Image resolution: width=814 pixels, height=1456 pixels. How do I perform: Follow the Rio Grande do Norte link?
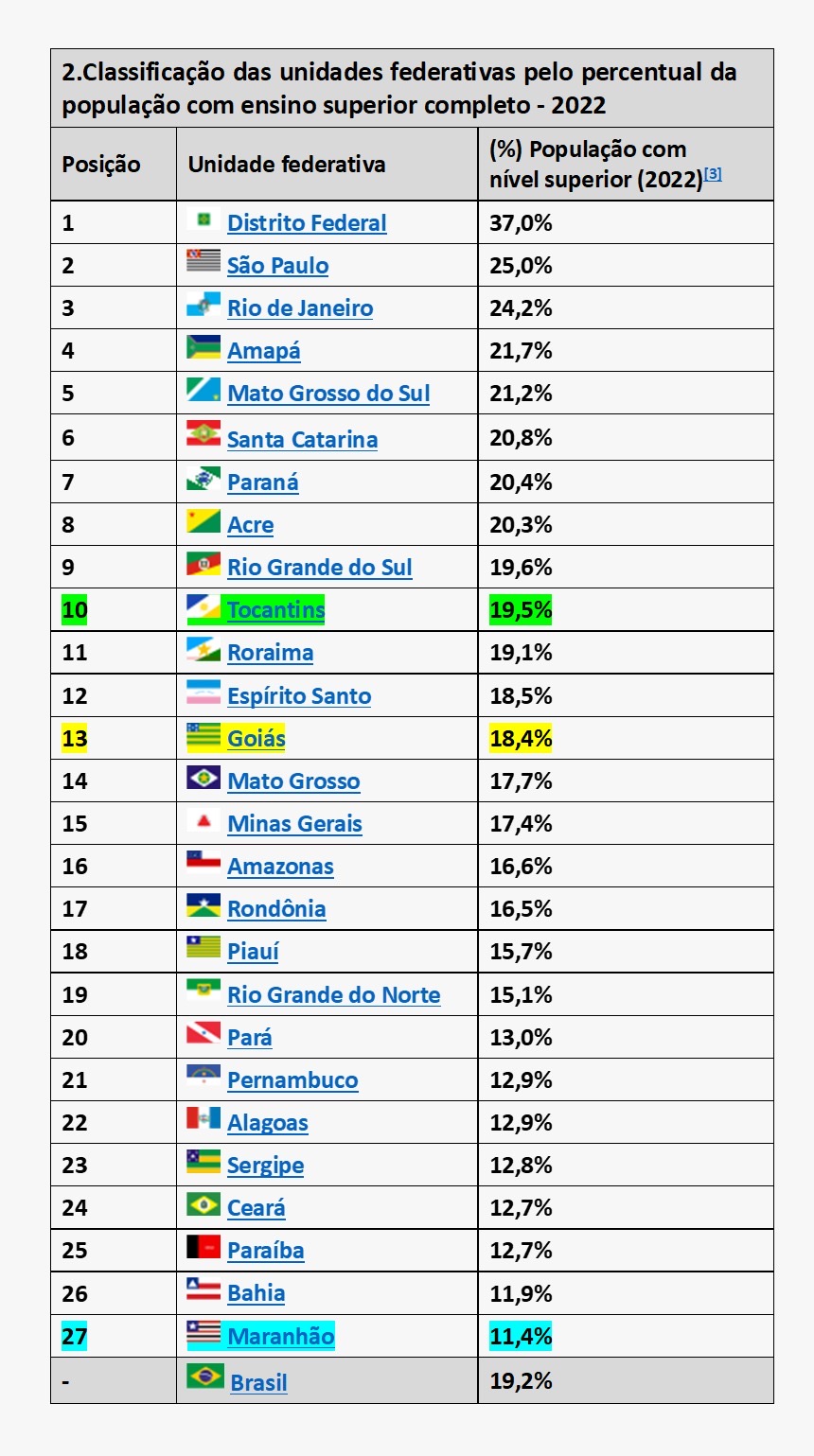pos(333,995)
